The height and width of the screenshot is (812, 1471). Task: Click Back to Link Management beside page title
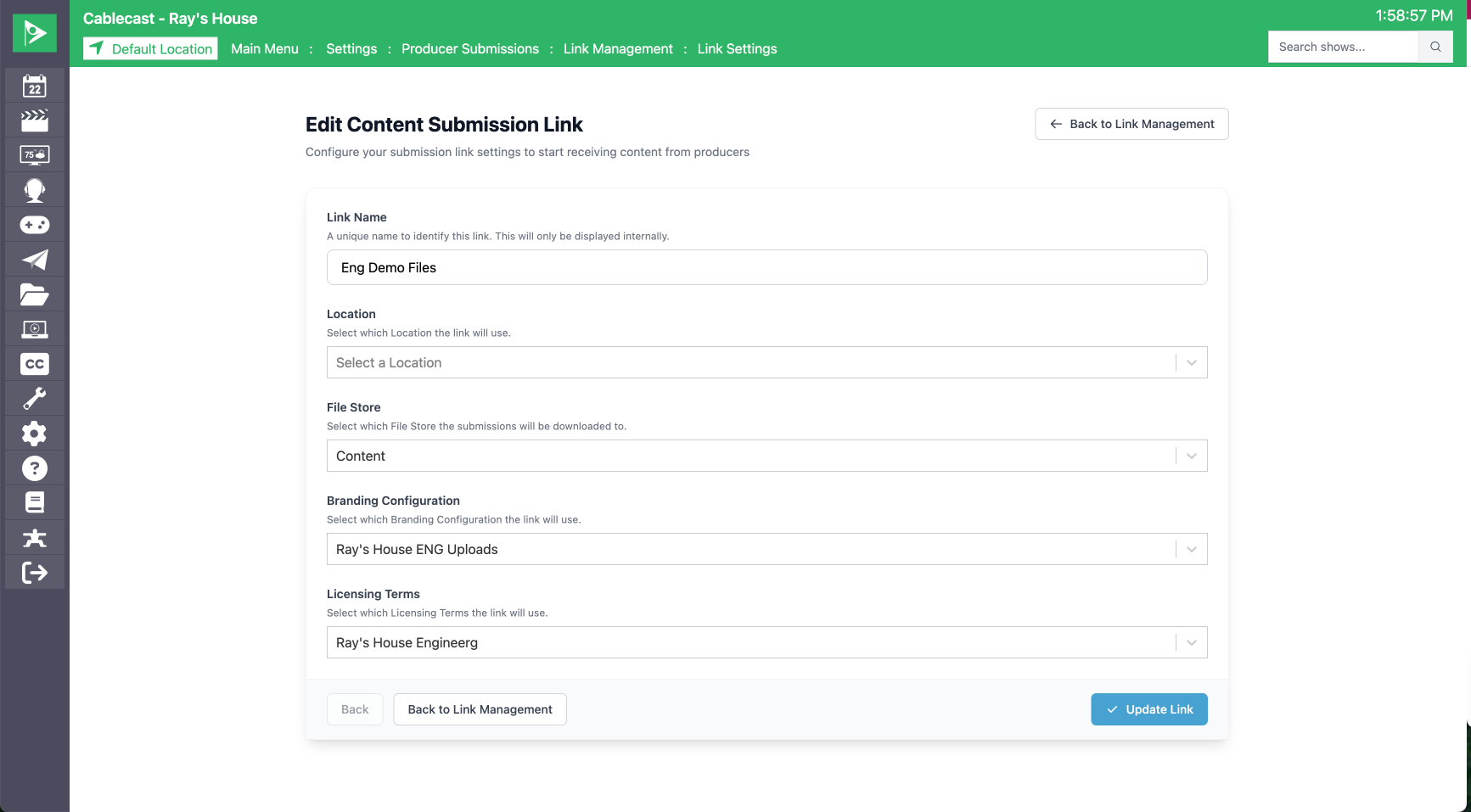click(1131, 124)
